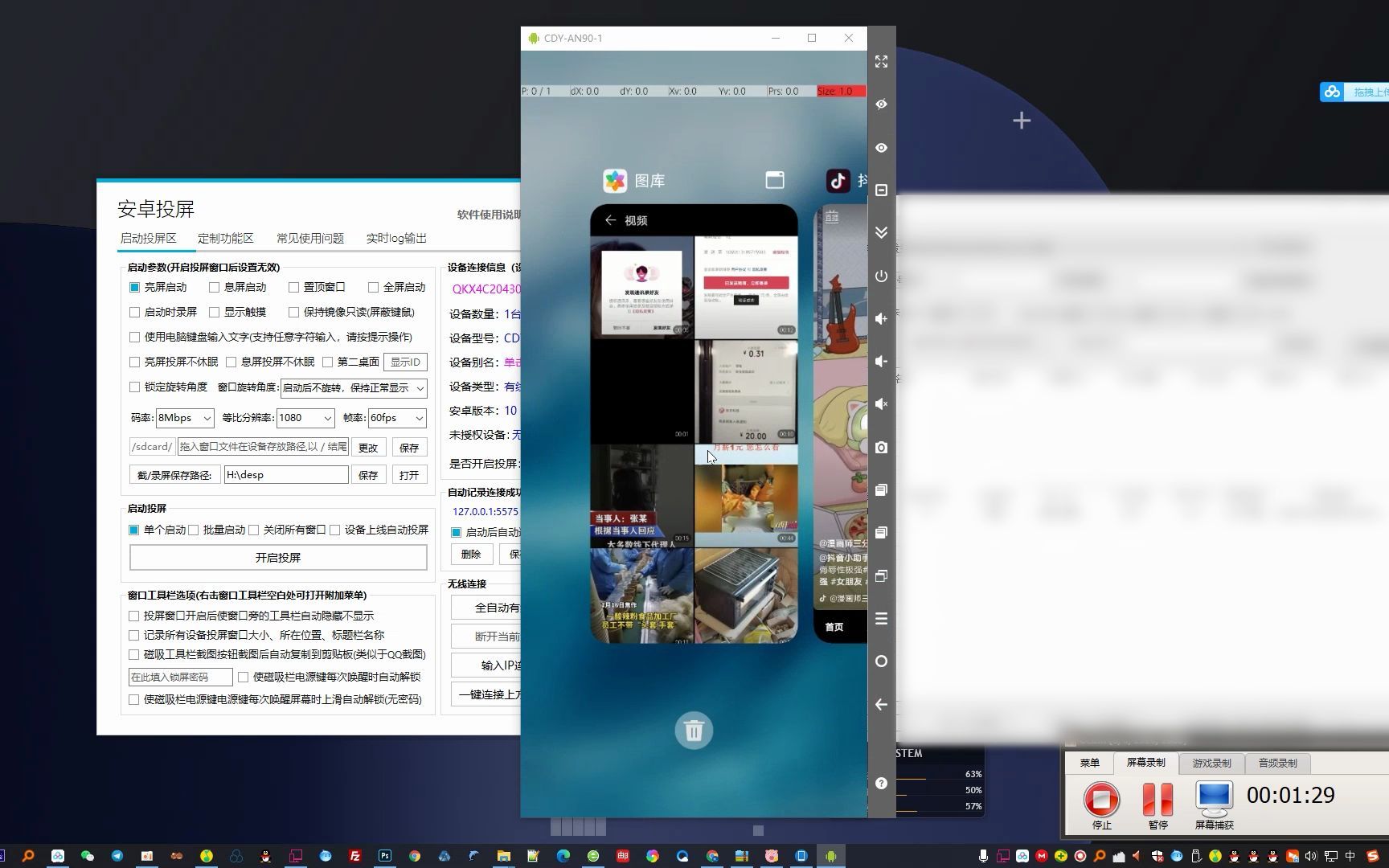Viewport: 1389px width, 868px height.
Task: Tap the split-window icon above Gallery card
Action: [x=775, y=181]
